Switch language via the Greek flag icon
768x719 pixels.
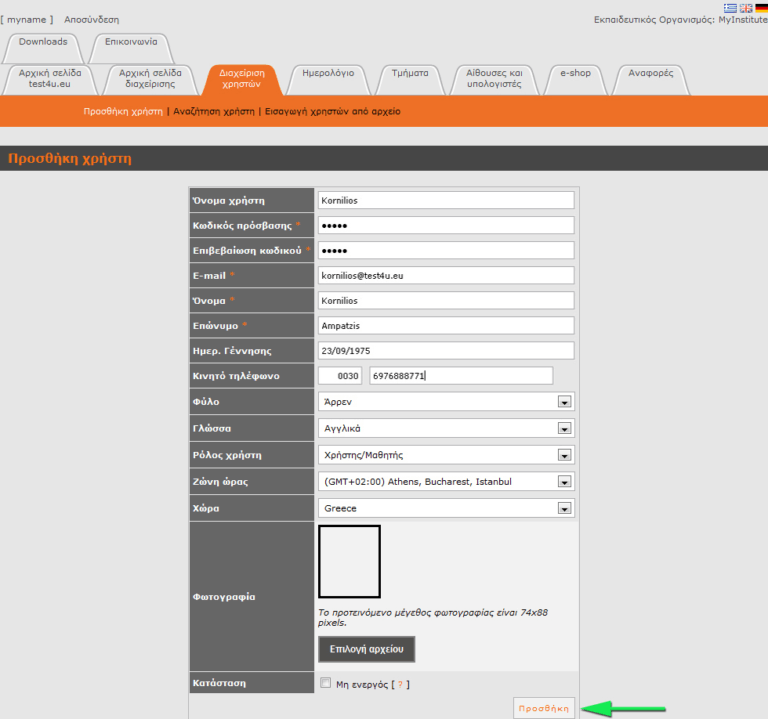pyautogui.click(x=731, y=8)
